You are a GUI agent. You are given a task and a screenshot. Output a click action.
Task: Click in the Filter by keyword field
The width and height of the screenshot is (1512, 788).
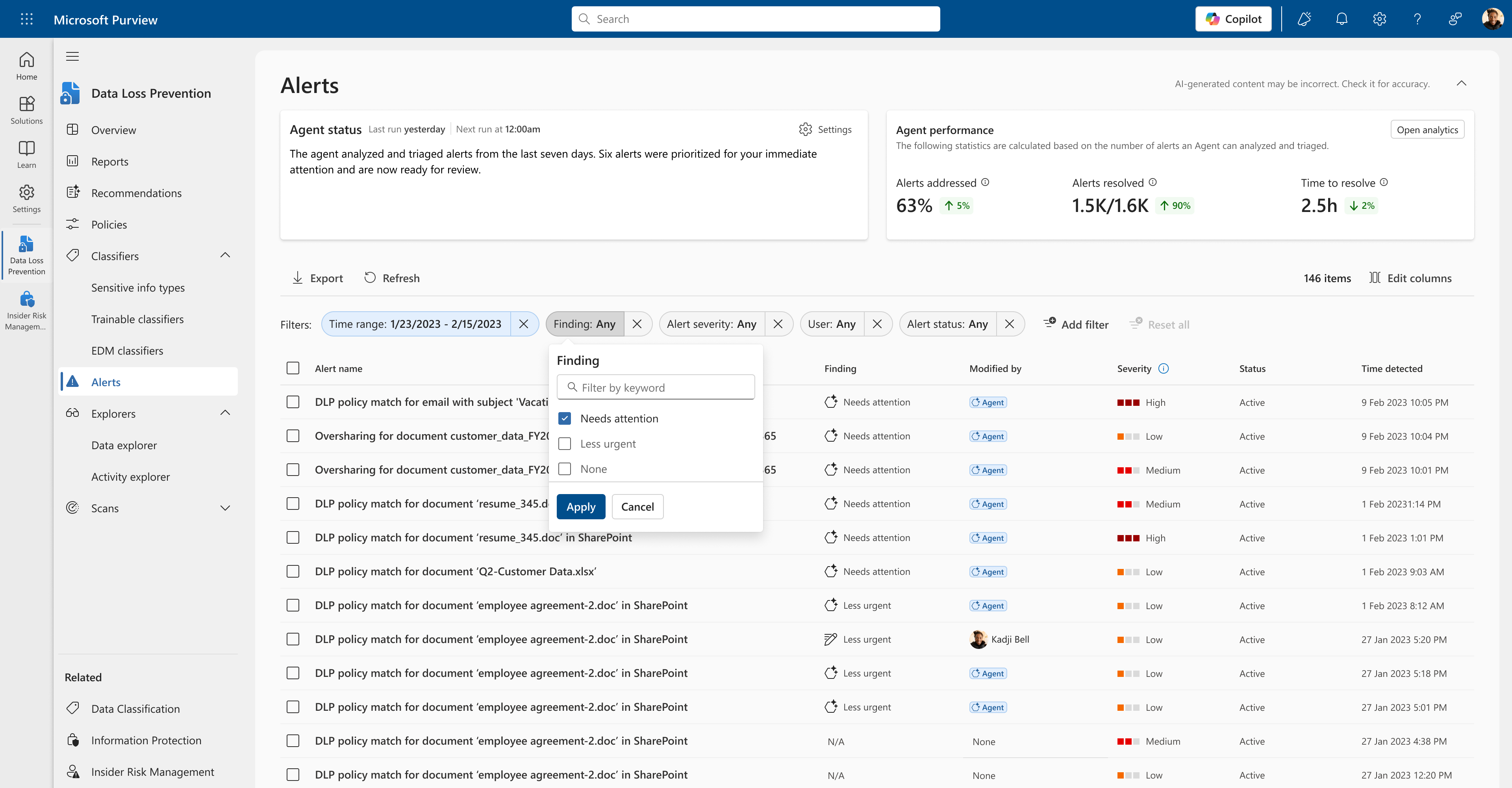click(x=656, y=388)
